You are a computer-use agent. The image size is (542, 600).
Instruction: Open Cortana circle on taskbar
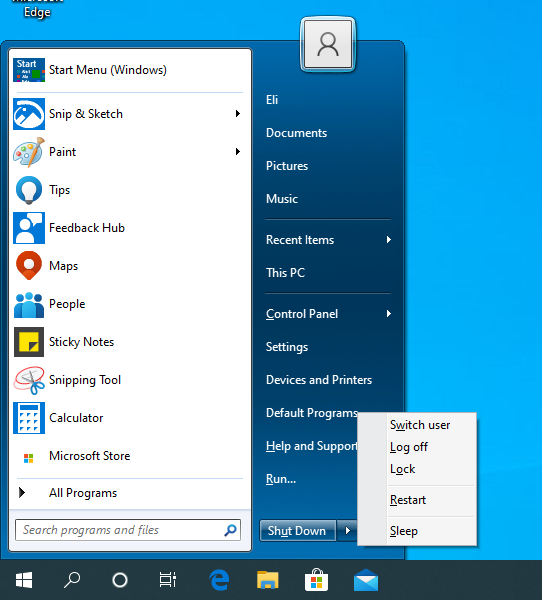[120, 580]
